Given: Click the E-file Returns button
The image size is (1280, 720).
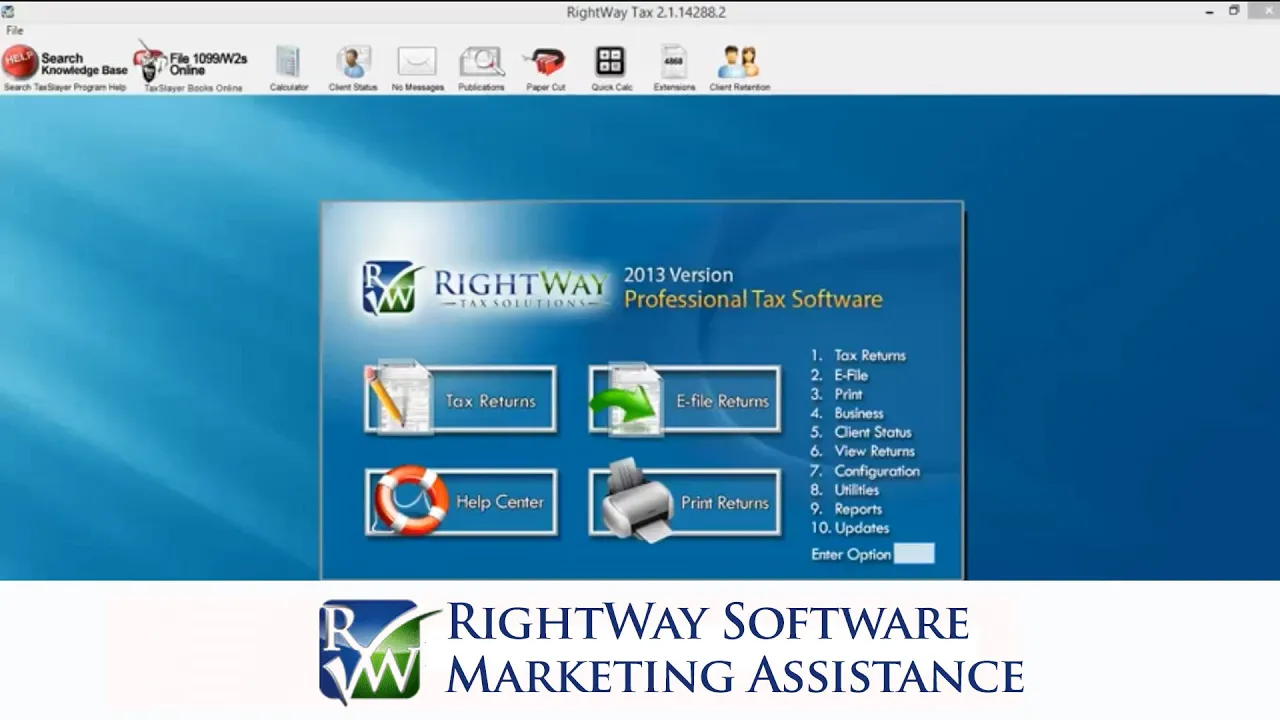Looking at the screenshot, I should (685, 401).
